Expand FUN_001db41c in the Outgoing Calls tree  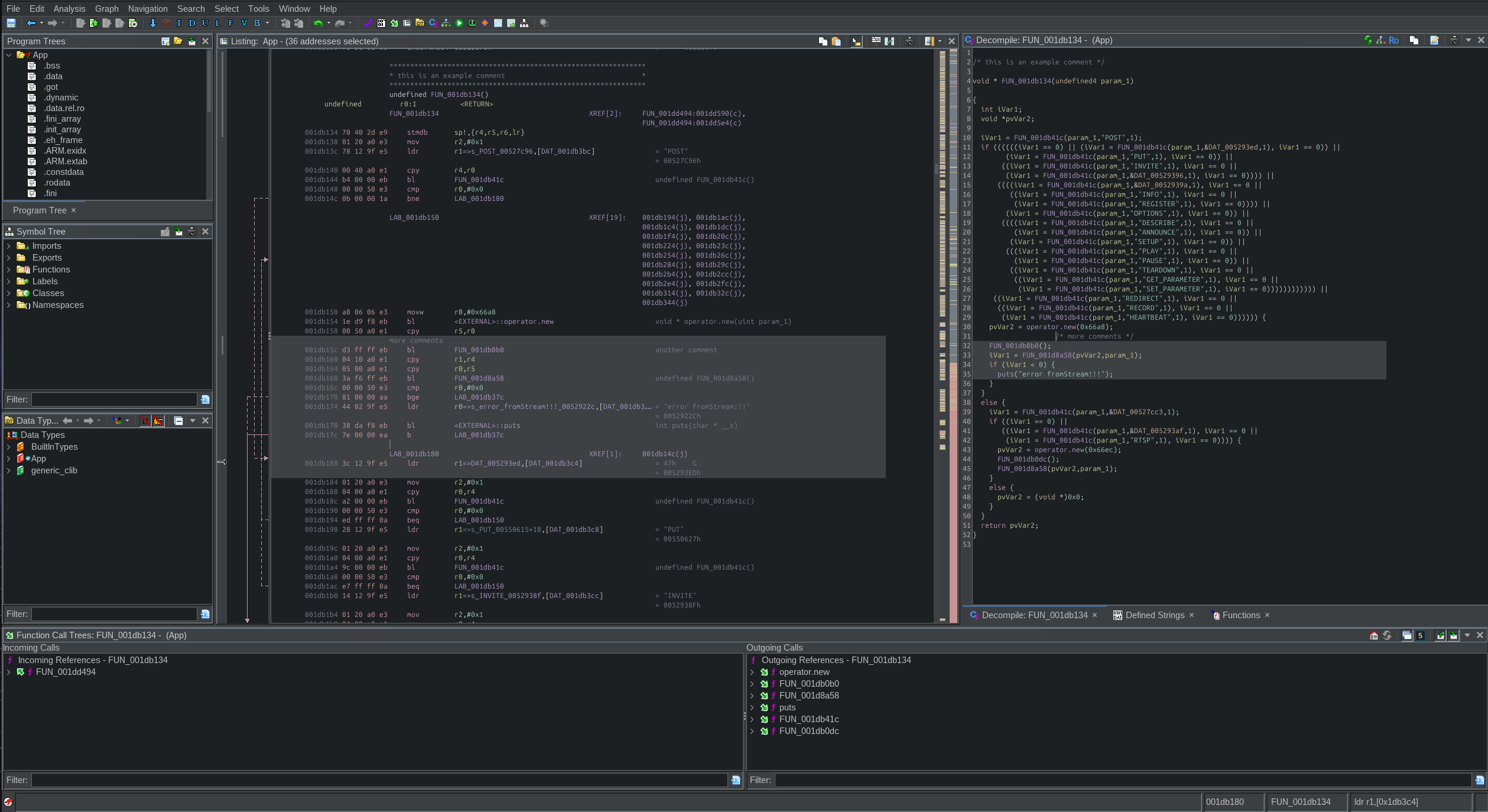tap(752, 719)
